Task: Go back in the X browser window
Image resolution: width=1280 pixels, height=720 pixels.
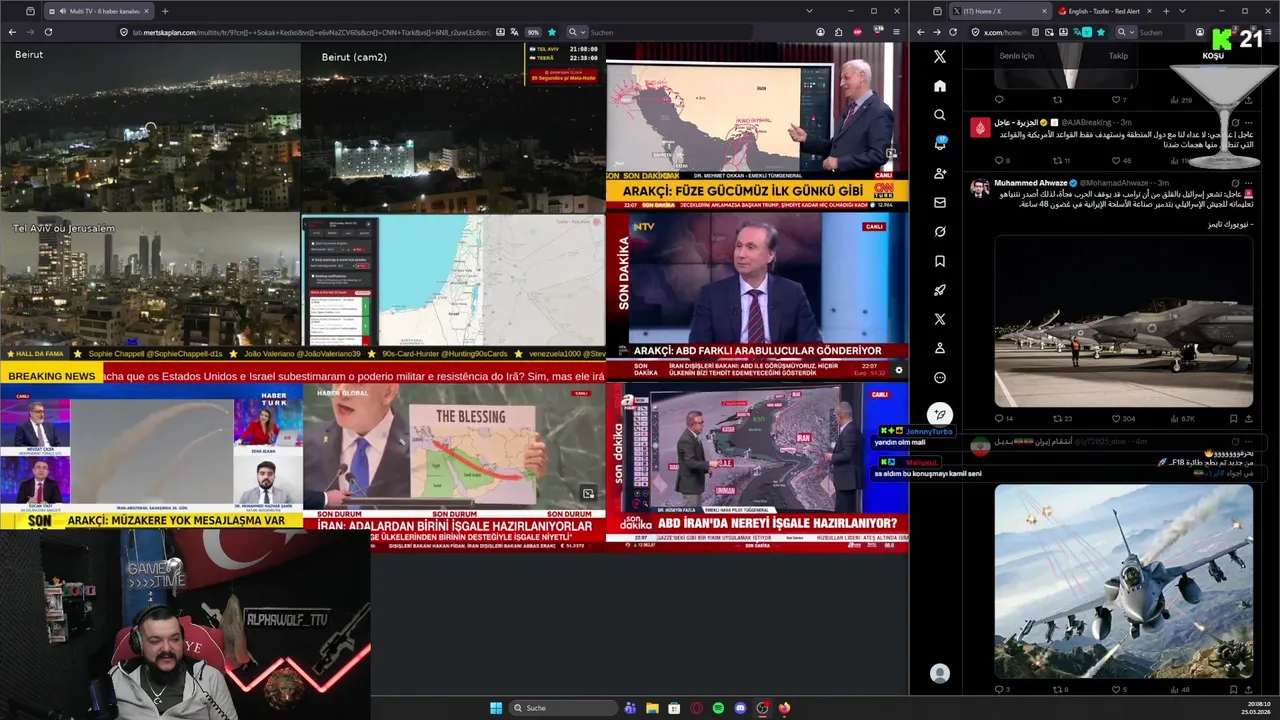Action: tap(921, 32)
